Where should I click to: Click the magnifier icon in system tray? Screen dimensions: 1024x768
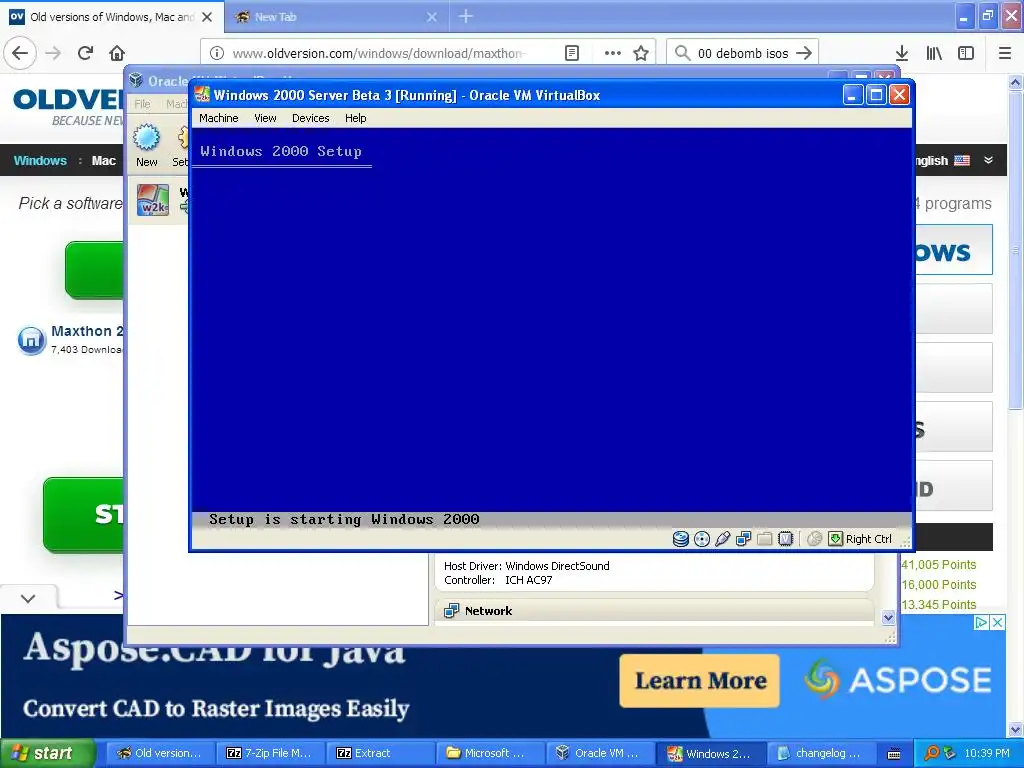pyautogui.click(x=932, y=753)
